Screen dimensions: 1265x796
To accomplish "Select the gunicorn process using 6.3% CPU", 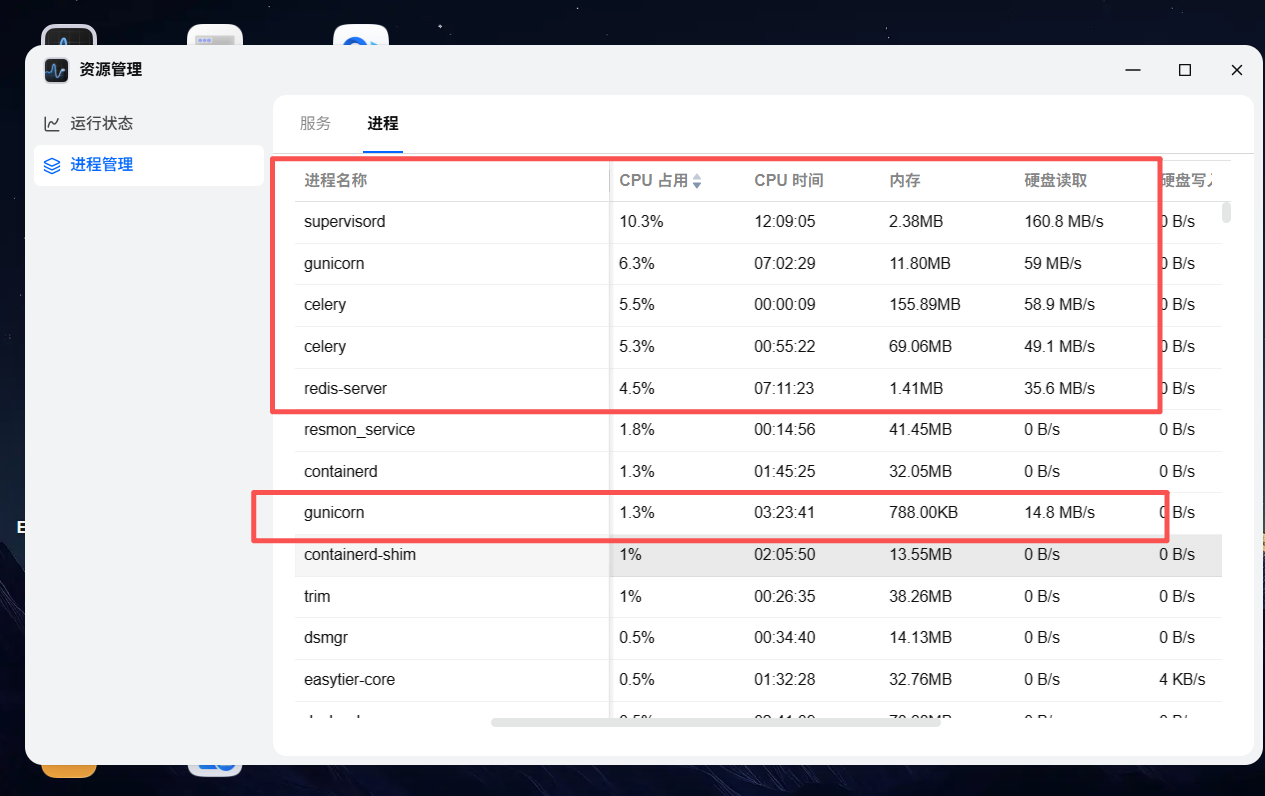I will (758, 264).
